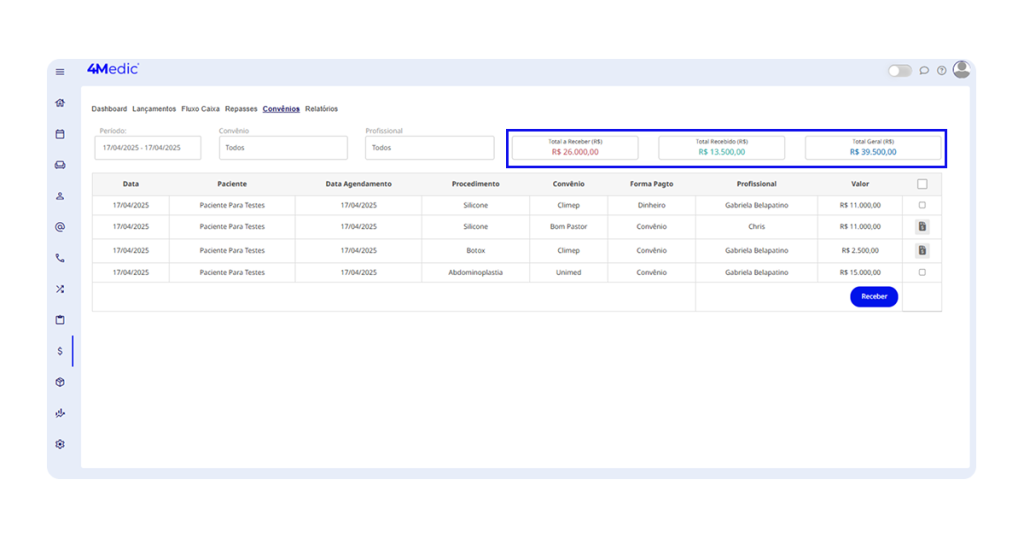
Task: Click the Forma Pagto column header
Action: tap(651, 184)
